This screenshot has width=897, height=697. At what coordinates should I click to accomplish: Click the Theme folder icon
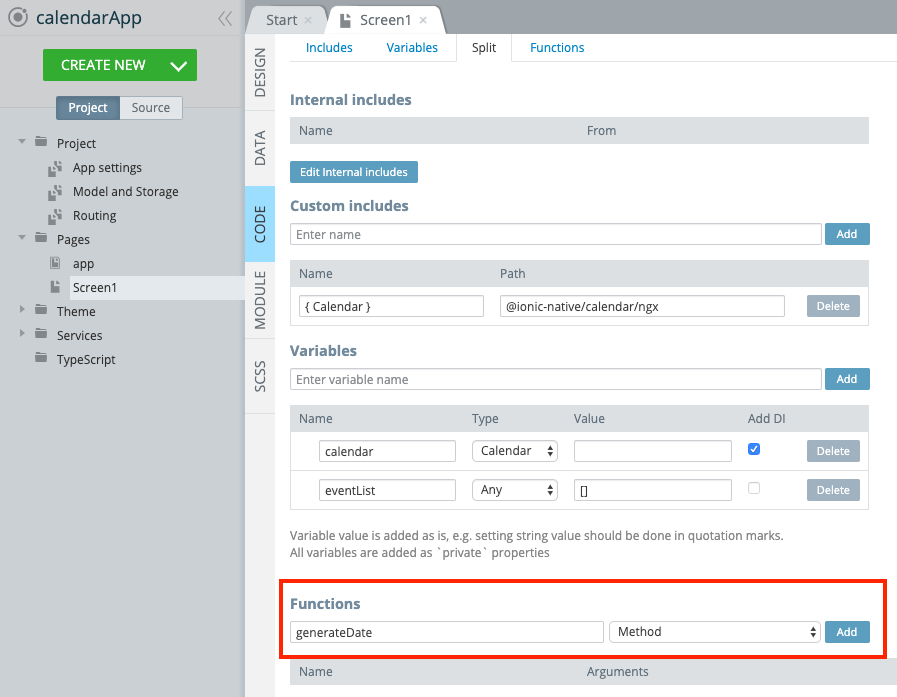point(41,310)
